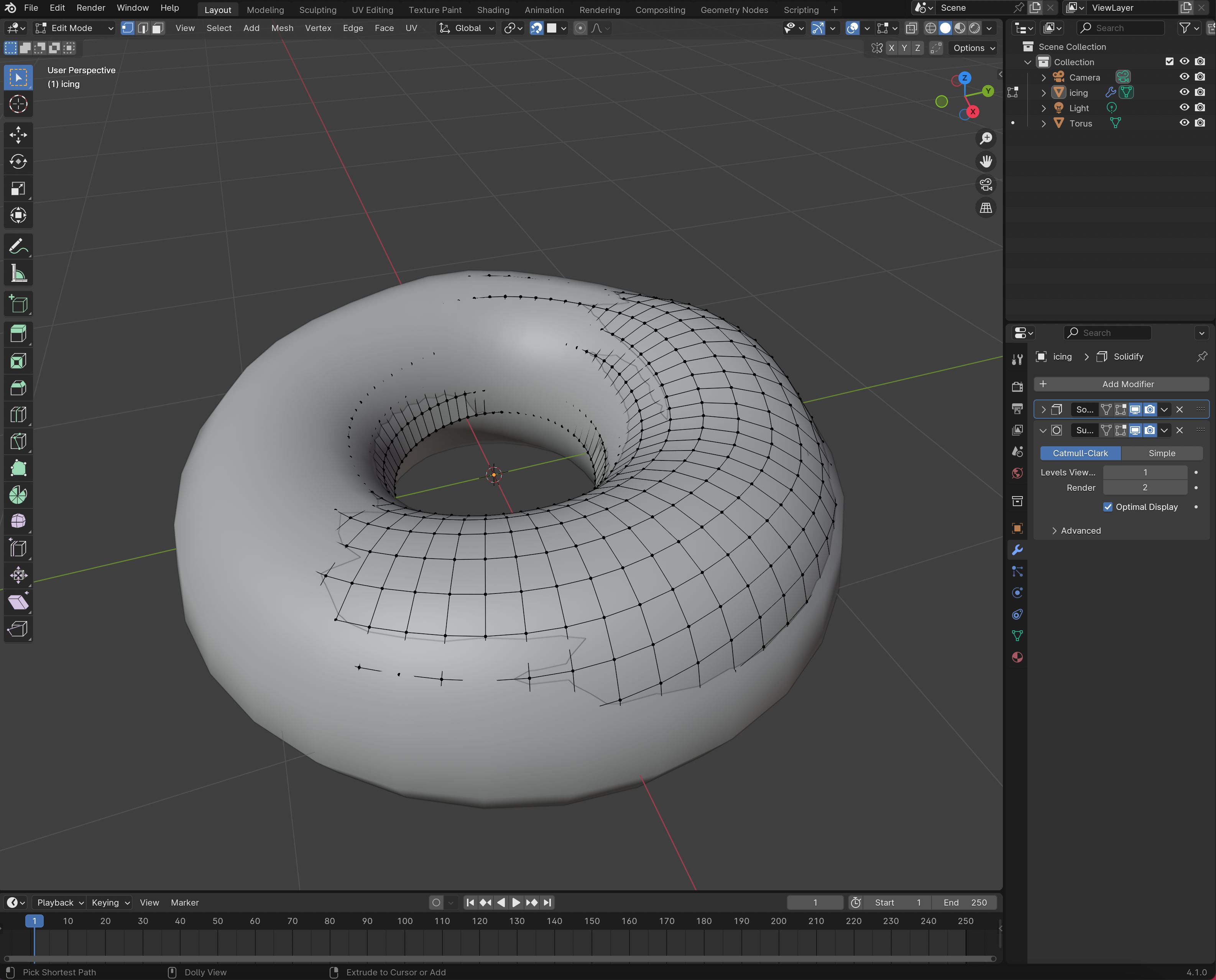This screenshot has height=980, width=1216.
Task: Open the Options dropdown in viewport
Action: pos(973,48)
